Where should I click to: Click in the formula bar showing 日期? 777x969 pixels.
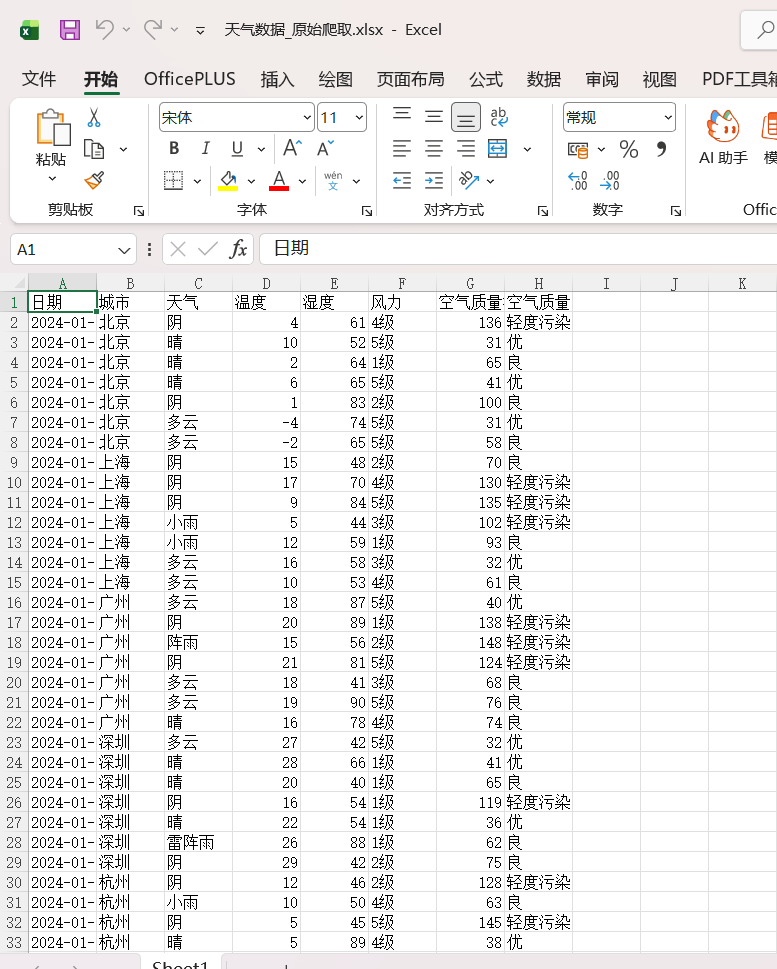click(518, 249)
